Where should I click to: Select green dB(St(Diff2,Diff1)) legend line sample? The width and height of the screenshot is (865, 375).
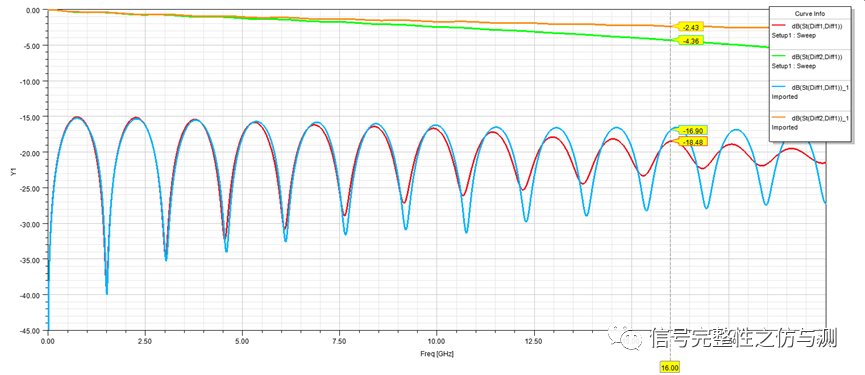point(779,57)
